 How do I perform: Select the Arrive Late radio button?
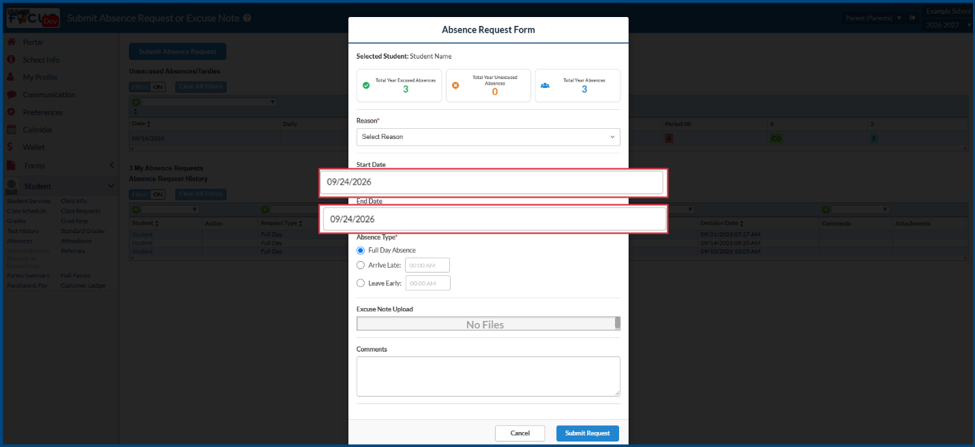click(x=361, y=265)
